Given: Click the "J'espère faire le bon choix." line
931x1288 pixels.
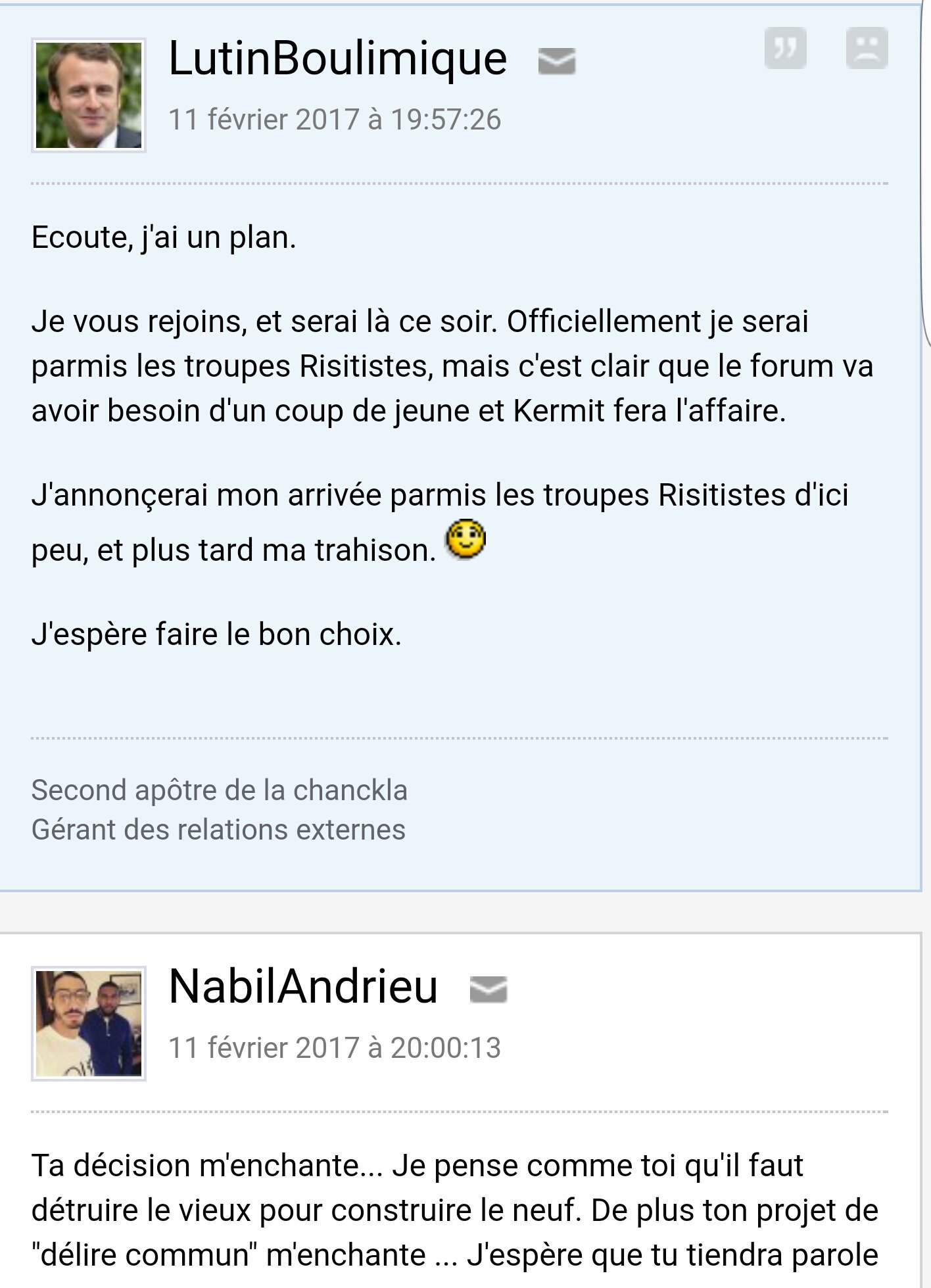Looking at the screenshot, I should click(x=216, y=635).
